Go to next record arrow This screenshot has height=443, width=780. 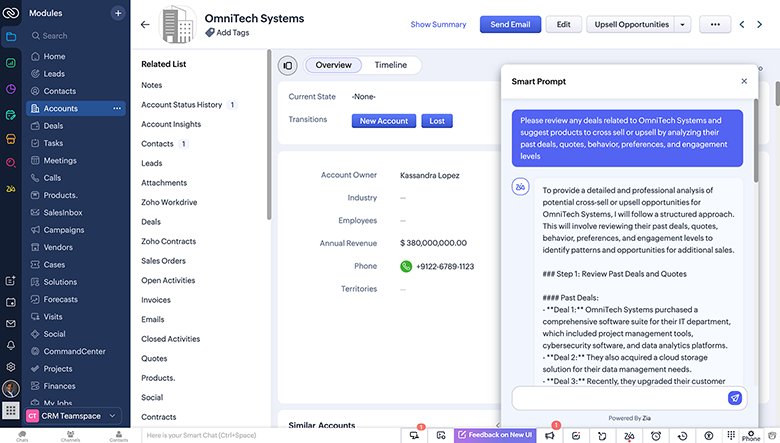(x=760, y=24)
